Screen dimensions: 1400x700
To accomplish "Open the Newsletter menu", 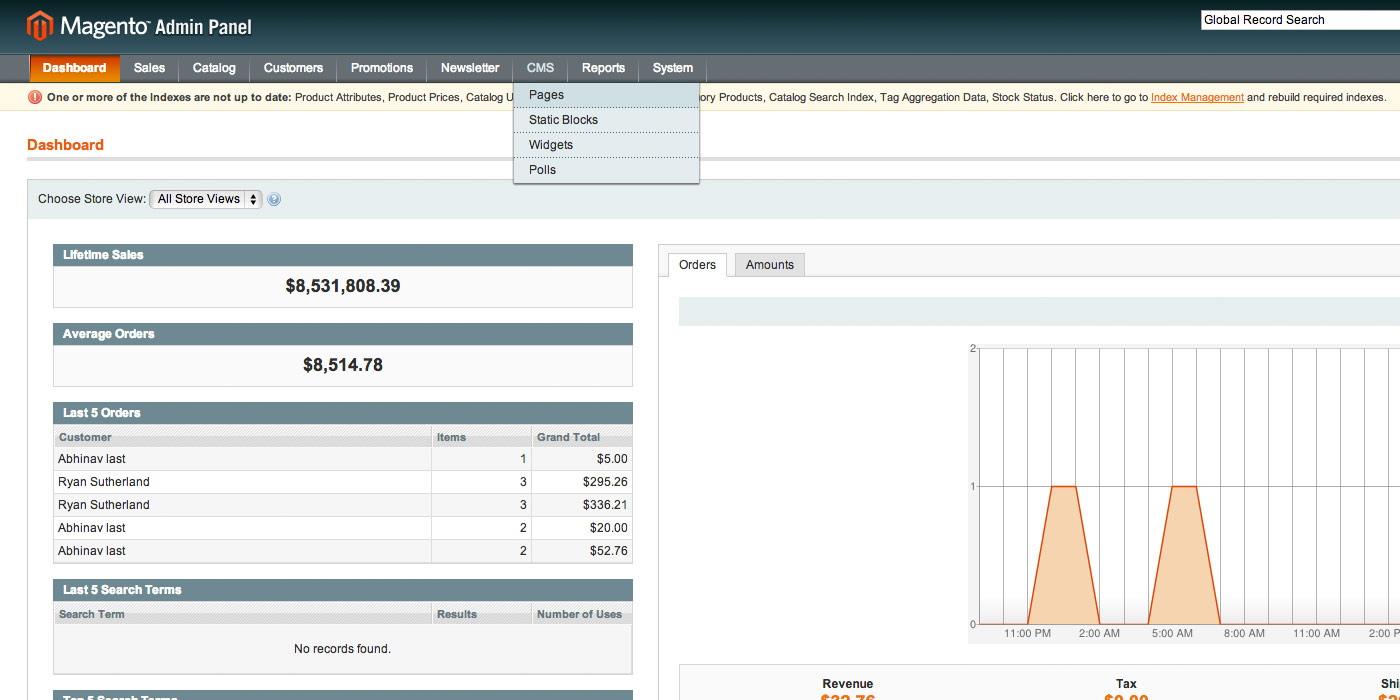I will tap(470, 68).
